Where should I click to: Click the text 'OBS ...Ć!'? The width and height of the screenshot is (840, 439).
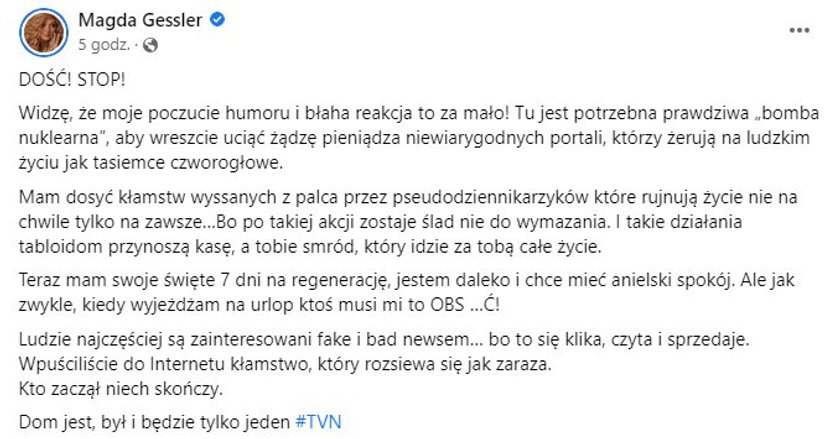(x=465, y=304)
